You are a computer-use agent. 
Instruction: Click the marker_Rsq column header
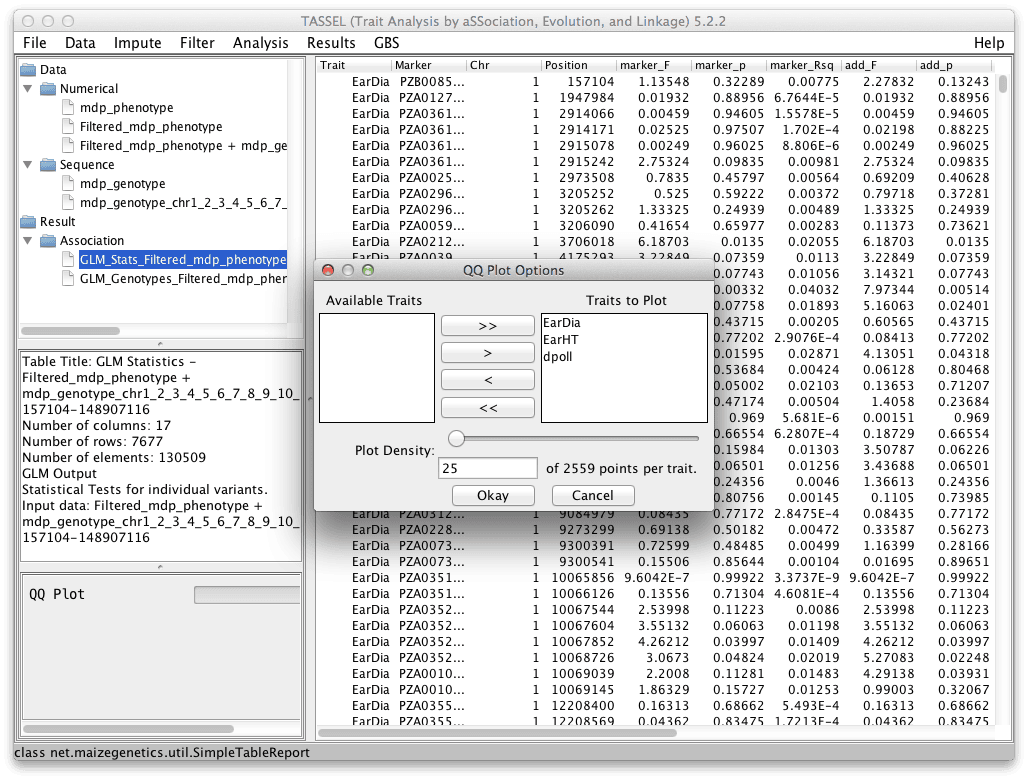click(x=804, y=65)
